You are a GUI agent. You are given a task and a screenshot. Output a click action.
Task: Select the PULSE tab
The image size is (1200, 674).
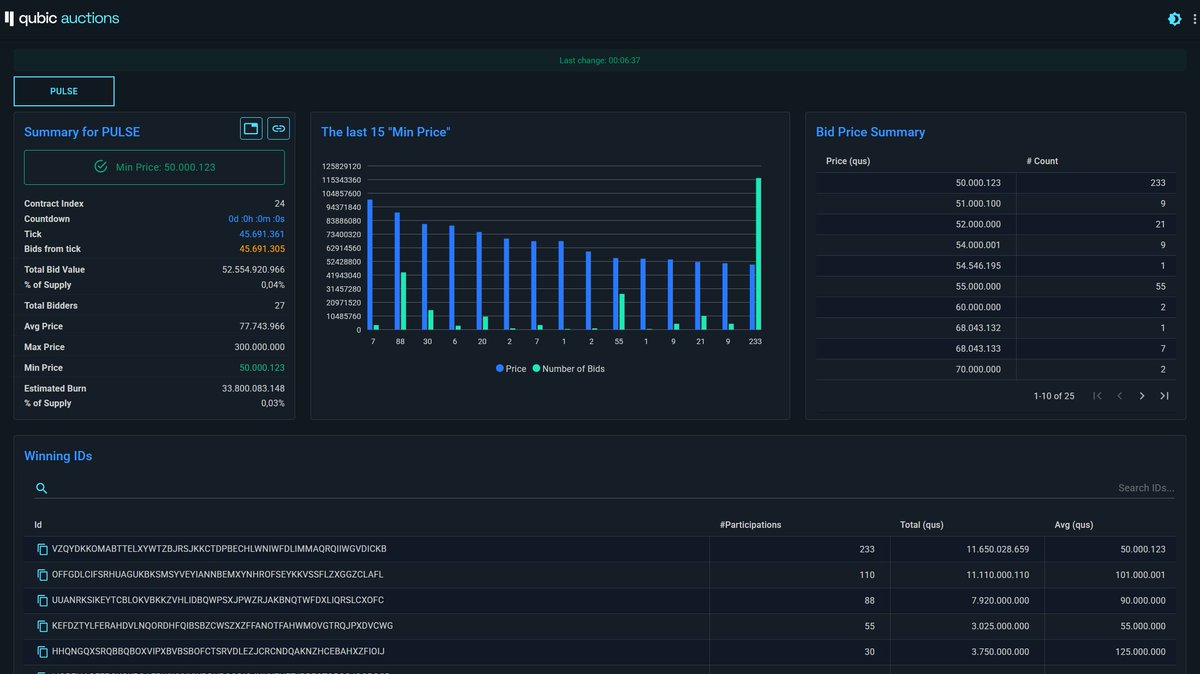pyautogui.click(x=63, y=91)
